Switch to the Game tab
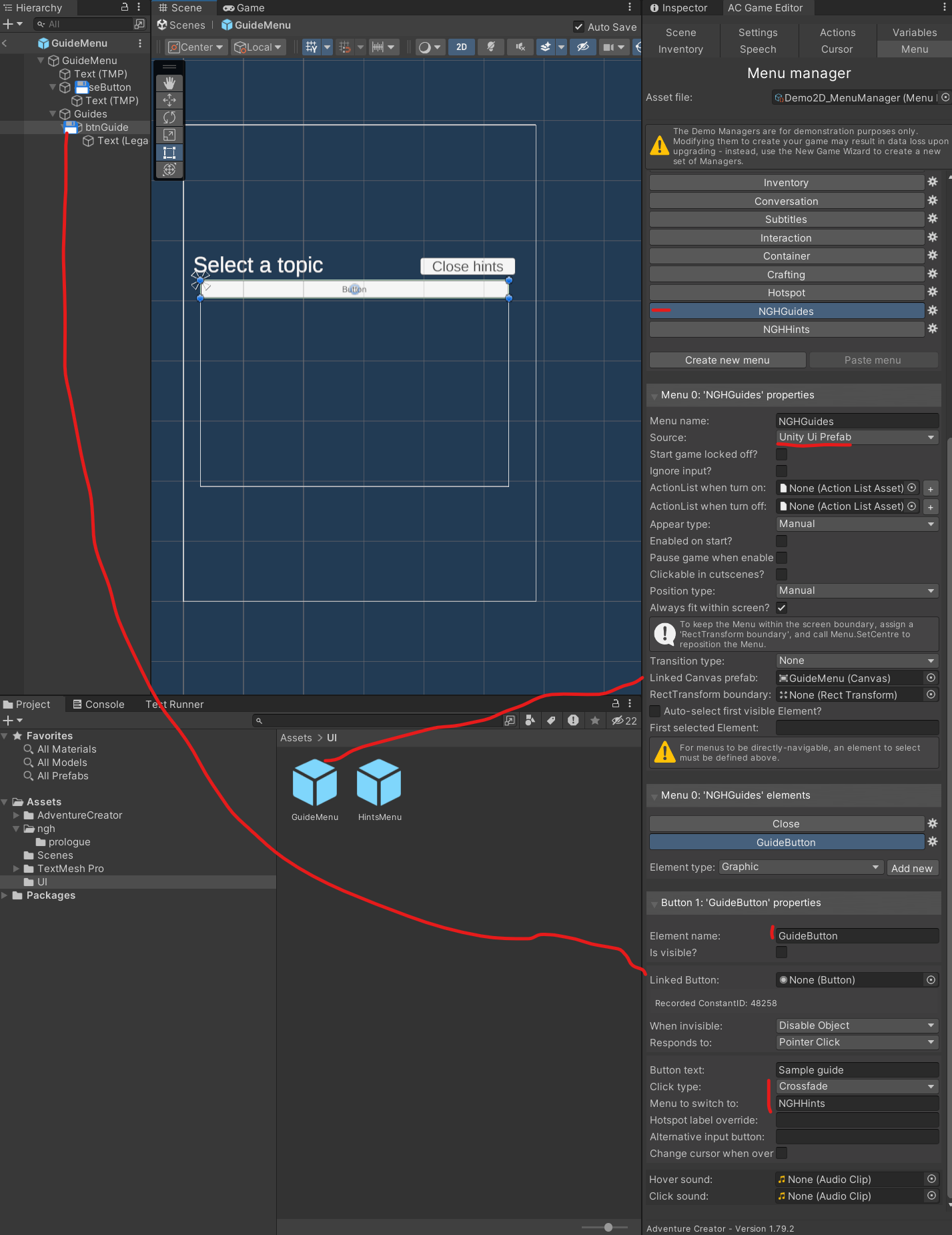This screenshot has height=1235, width=952. [244, 8]
